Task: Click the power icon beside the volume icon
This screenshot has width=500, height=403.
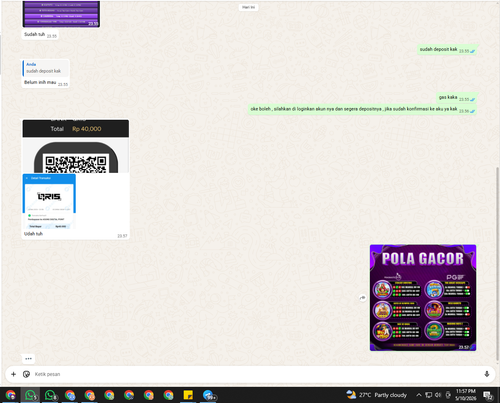Action: tap(448, 395)
